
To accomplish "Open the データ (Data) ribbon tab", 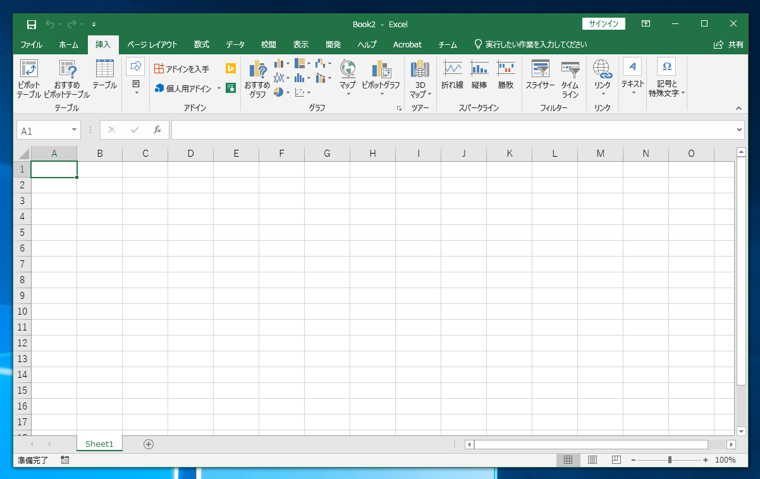I will coord(235,45).
